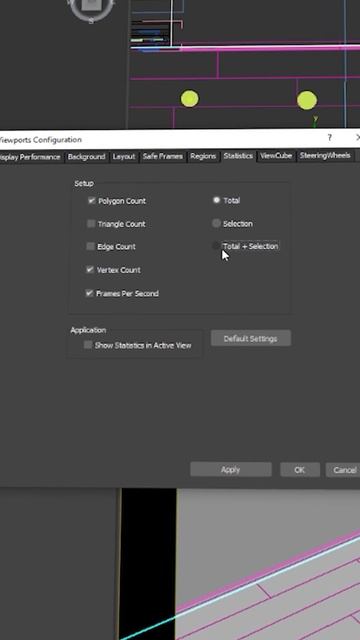The image size is (360, 640).
Task: Click the Cancel button
Action: click(x=344, y=470)
